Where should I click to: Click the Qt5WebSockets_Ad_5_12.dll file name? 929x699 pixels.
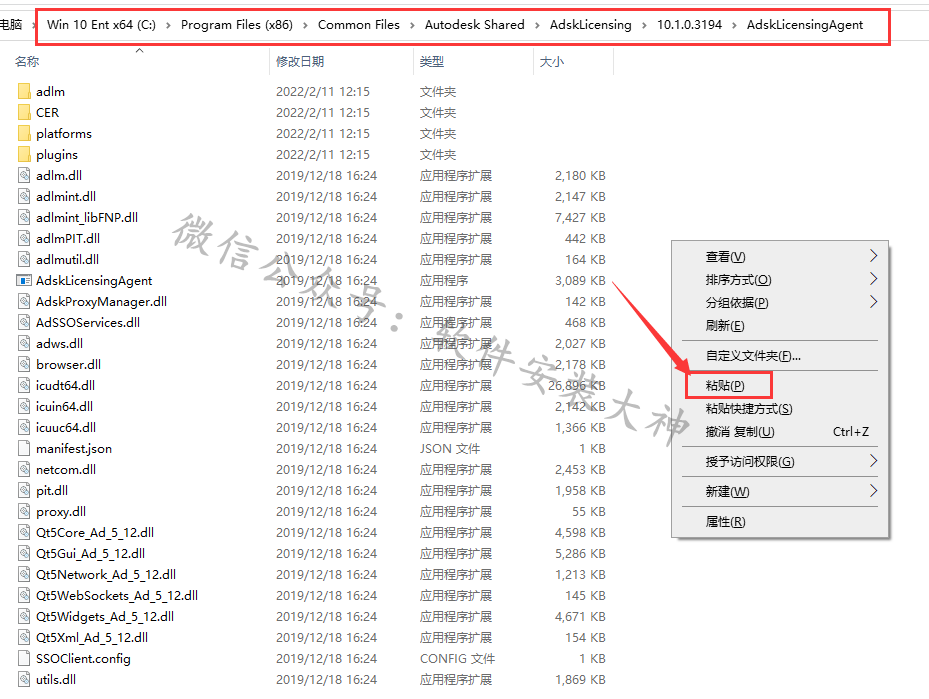coord(117,596)
